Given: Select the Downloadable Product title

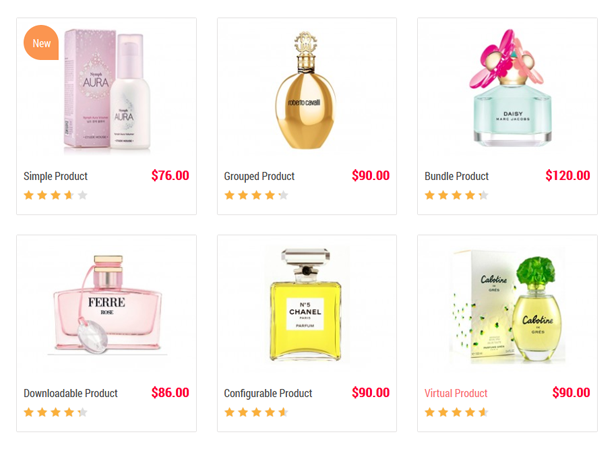Looking at the screenshot, I should click(71, 393).
